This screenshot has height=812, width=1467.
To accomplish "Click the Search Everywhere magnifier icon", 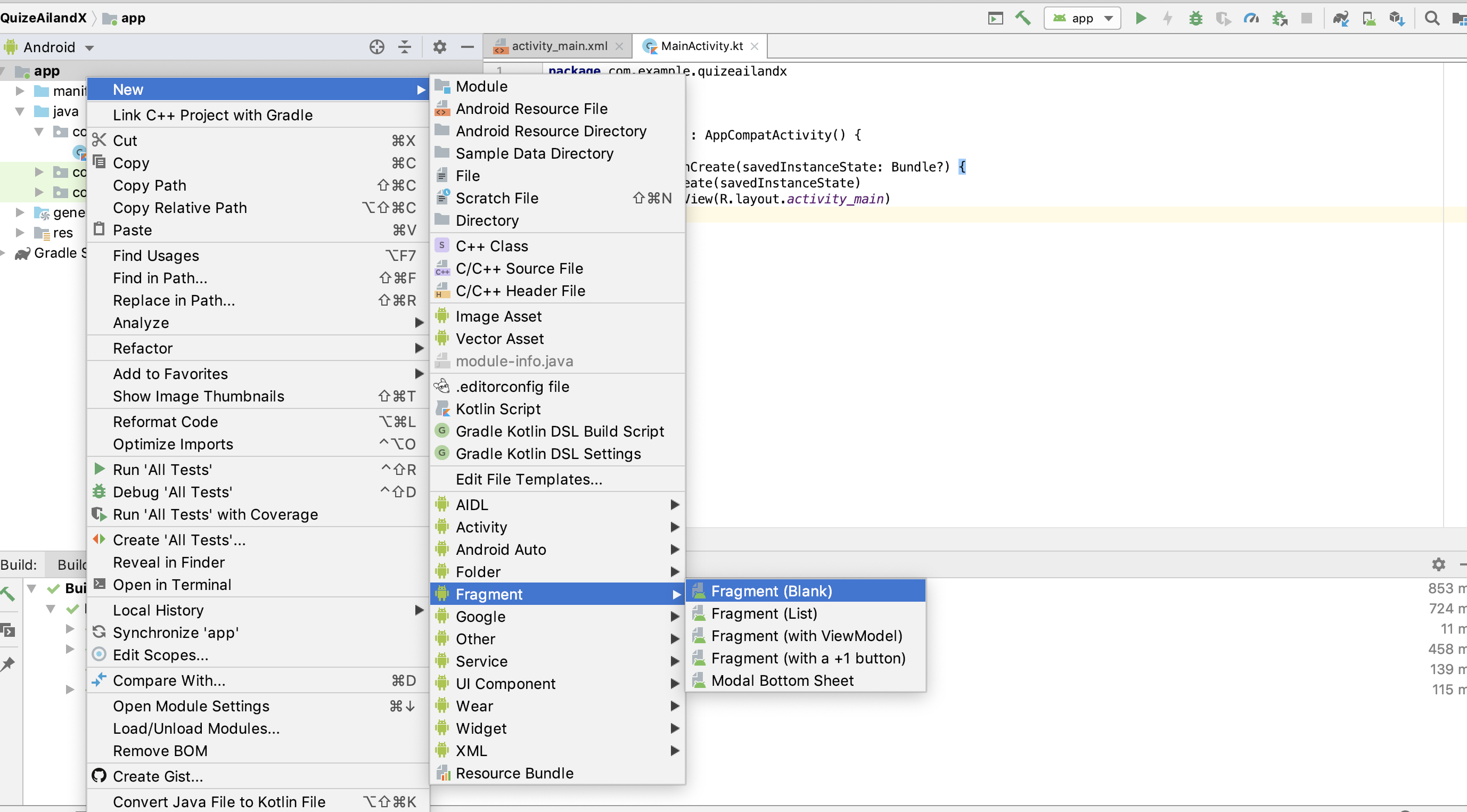I will point(1432,18).
